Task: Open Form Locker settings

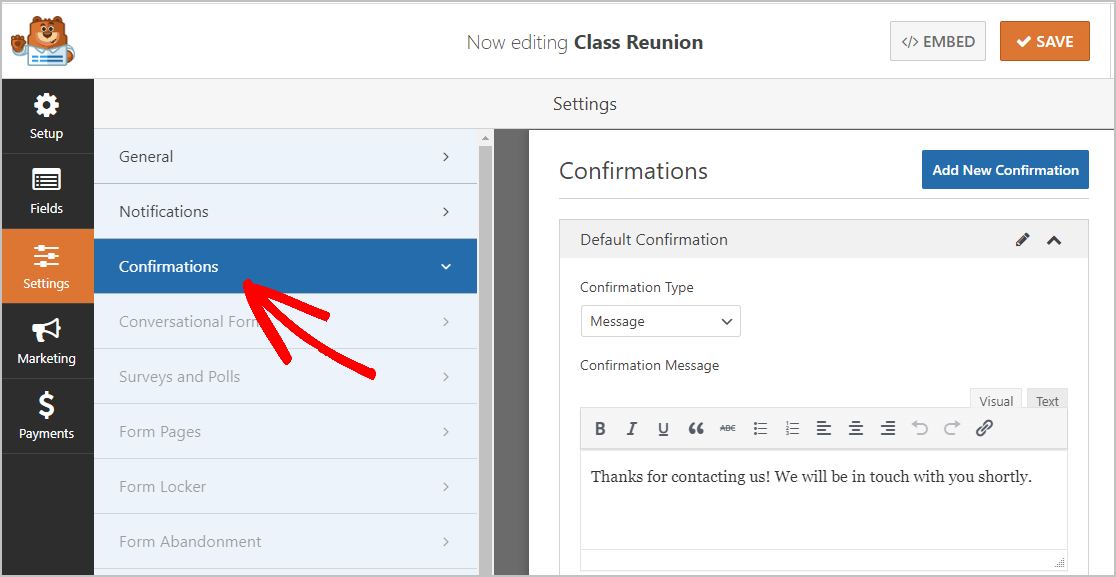Action: [x=285, y=486]
